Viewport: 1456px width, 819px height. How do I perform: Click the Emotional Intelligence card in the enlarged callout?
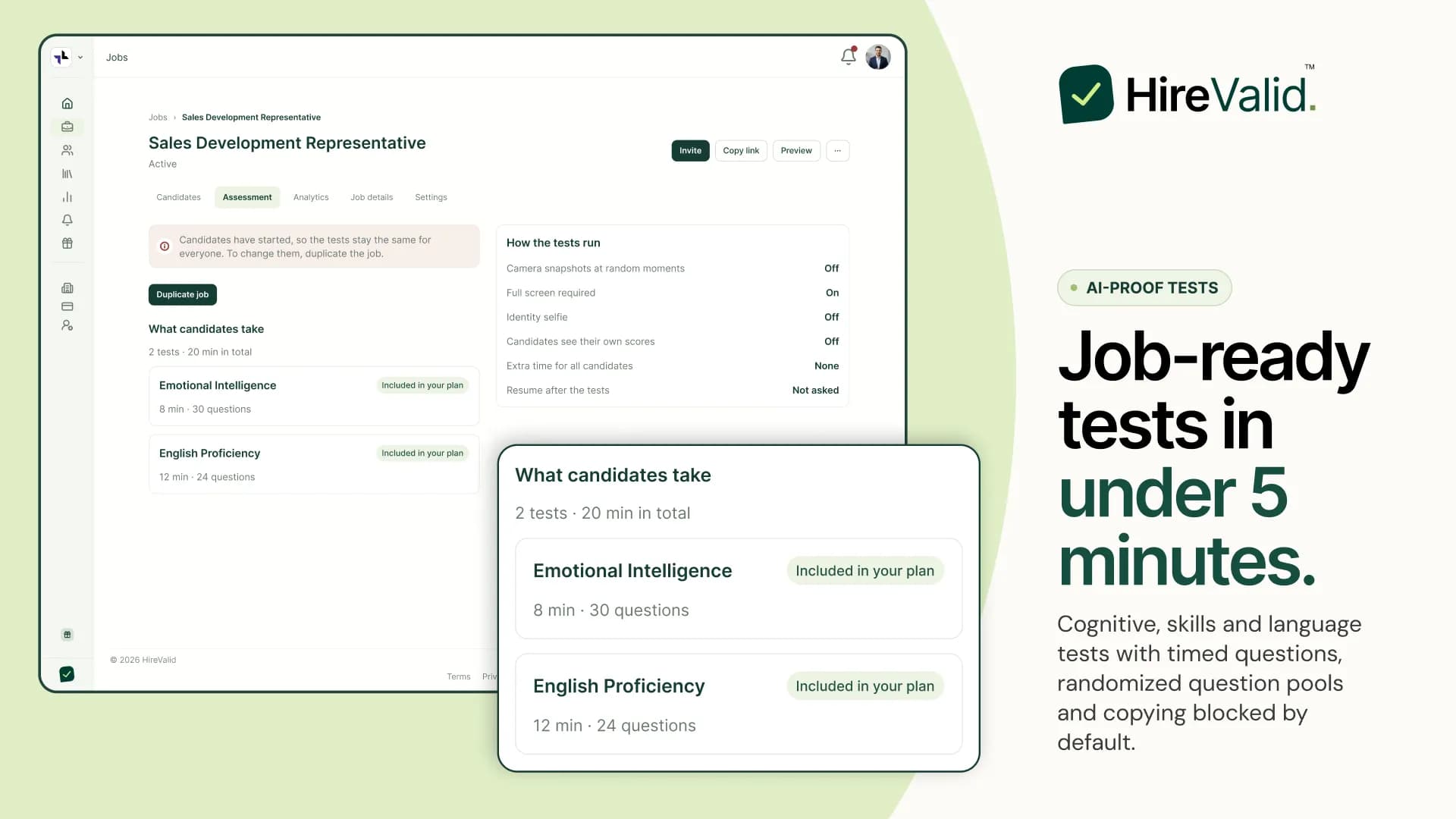739,588
